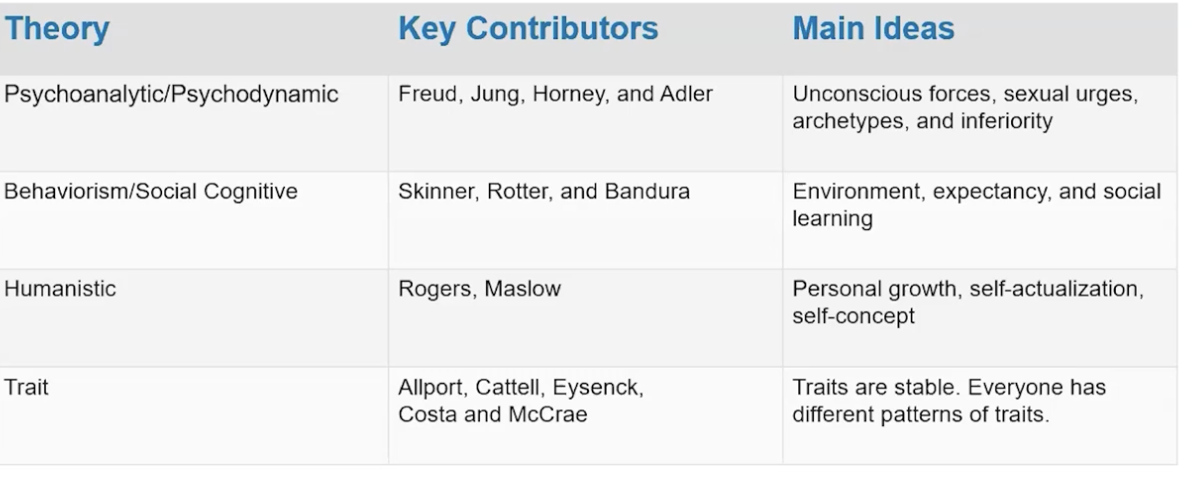Click the Theory column header
Screen dimensions: 1192x484
click(57, 29)
